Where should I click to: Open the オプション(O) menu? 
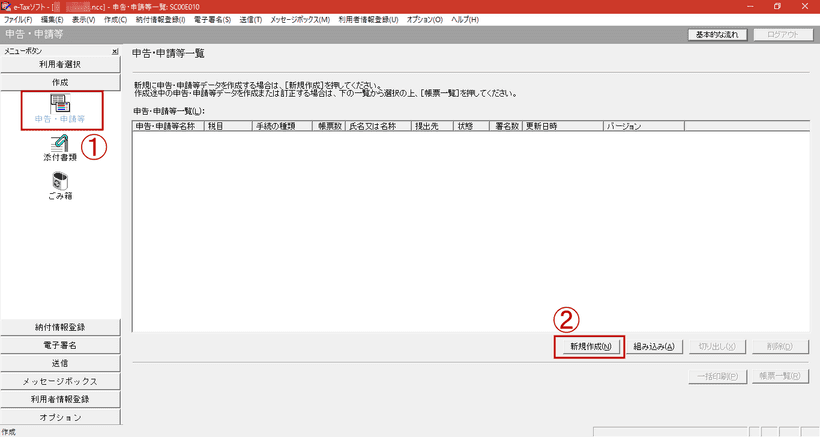(x=424, y=20)
